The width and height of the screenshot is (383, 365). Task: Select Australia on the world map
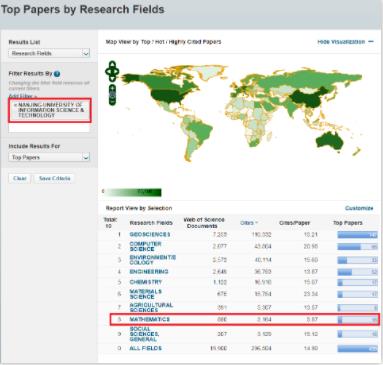pyautogui.click(x=330, y=140)
